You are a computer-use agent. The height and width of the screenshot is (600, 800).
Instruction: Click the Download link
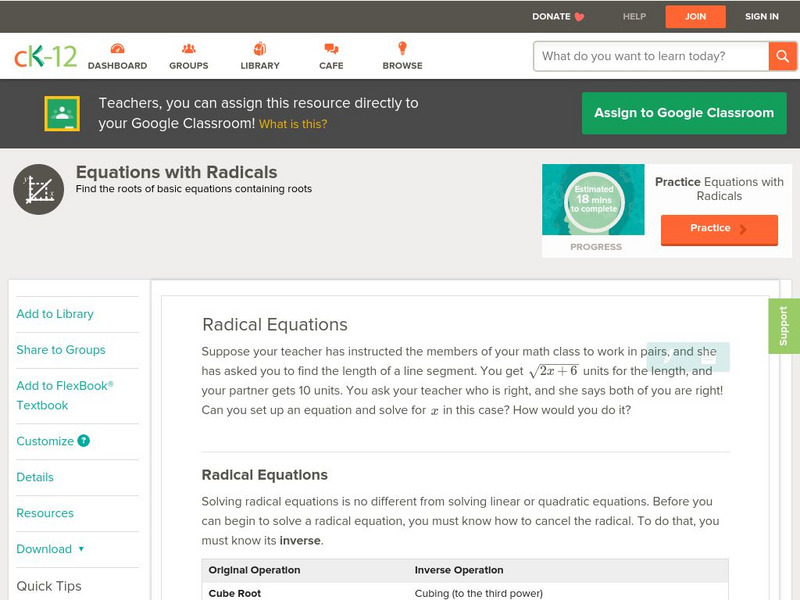pyautogui.click(x=44, y=549)
